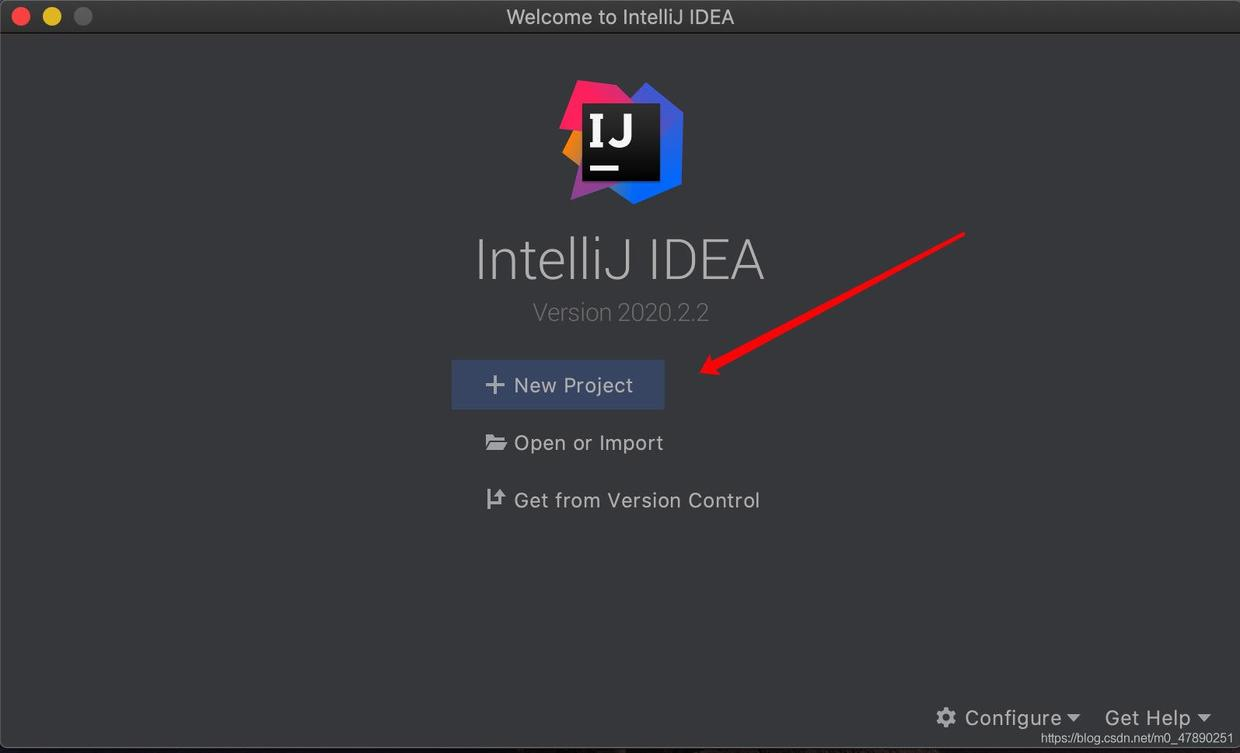The height and width of the screenshot is (753, 1240).
Task: Select Get from Version Control text
Action: click(637, 500)
